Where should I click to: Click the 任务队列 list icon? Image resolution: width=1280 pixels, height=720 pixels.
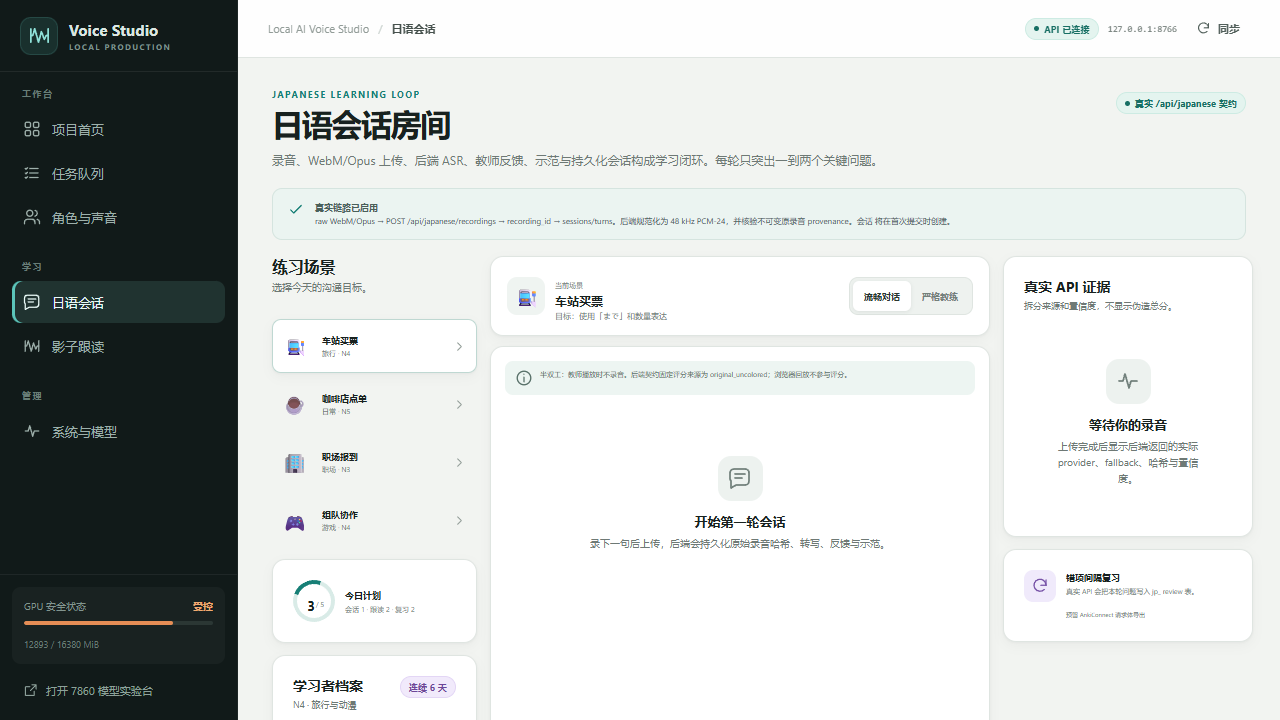[x=32, y=173]
